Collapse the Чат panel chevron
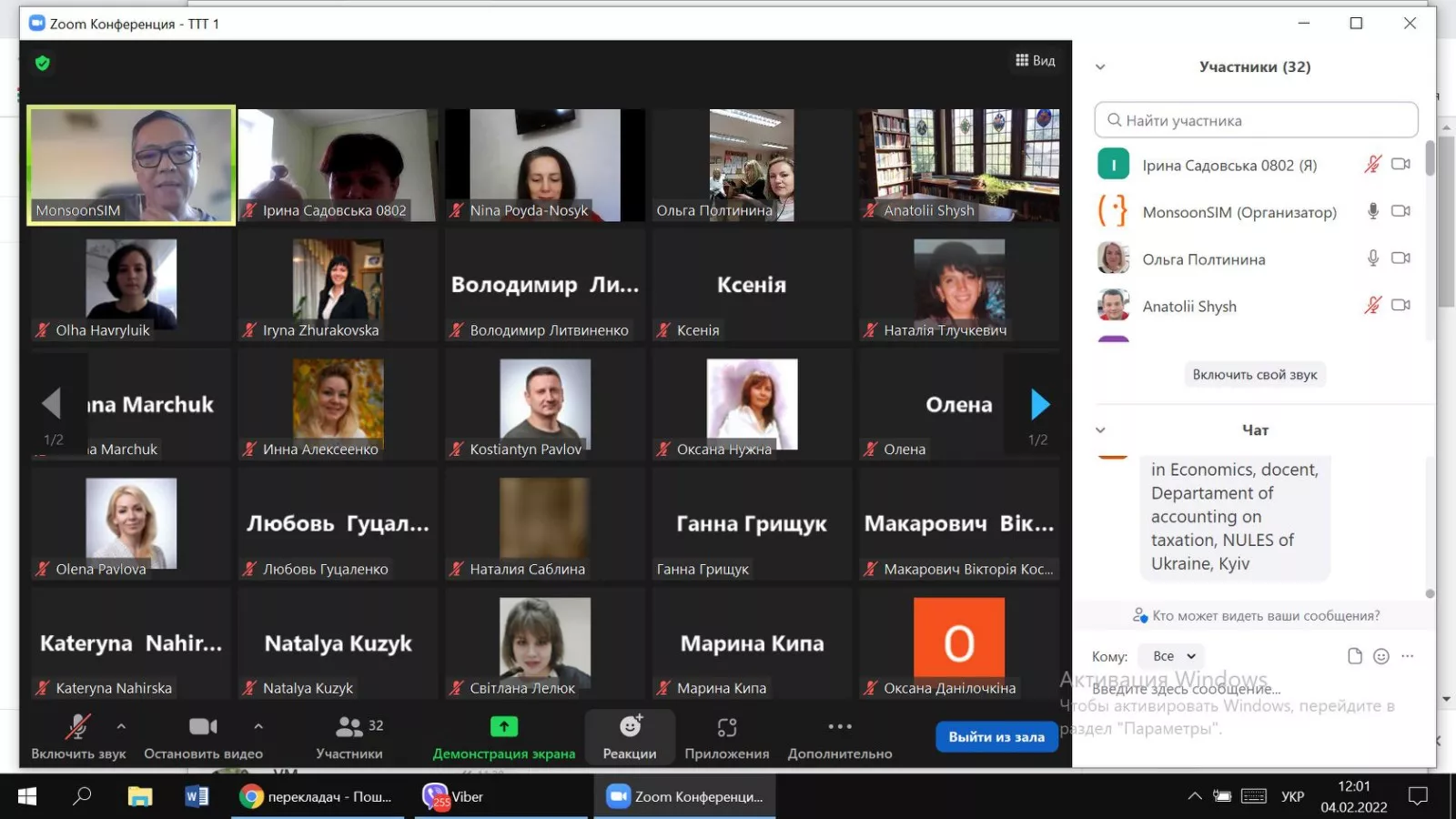Screen dimensions: 1456x819 (1100, 430)
